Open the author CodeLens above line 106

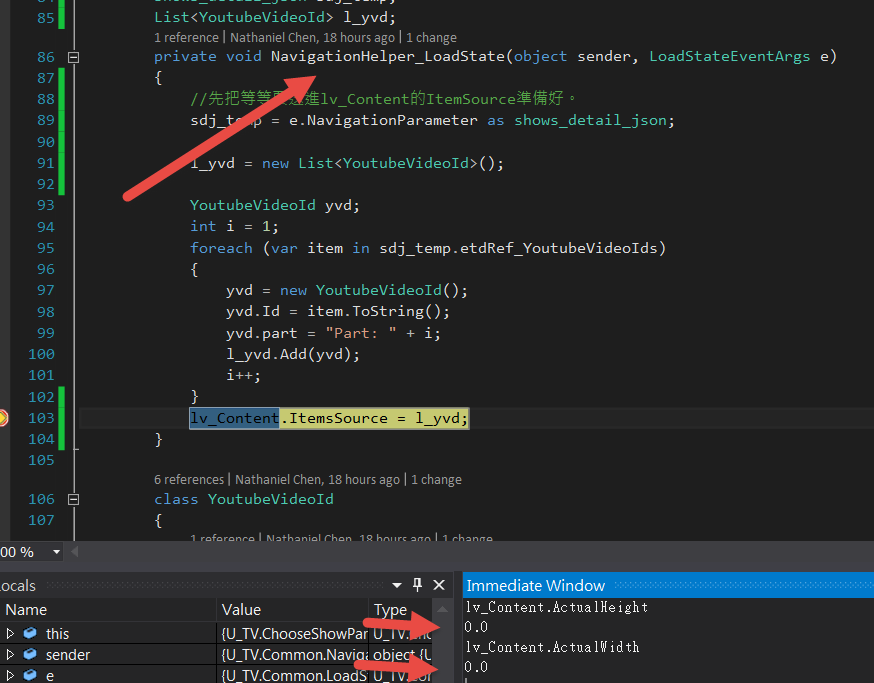[317, 479]
